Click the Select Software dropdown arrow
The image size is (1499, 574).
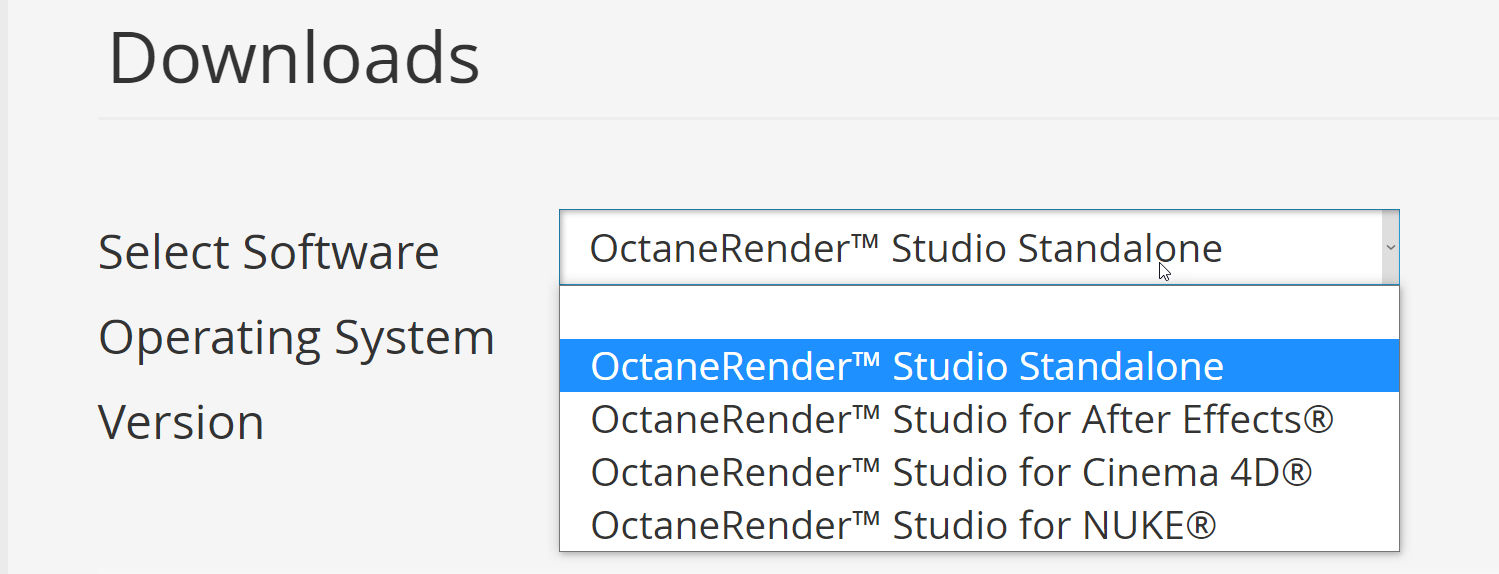click(x=1390, y=247)
